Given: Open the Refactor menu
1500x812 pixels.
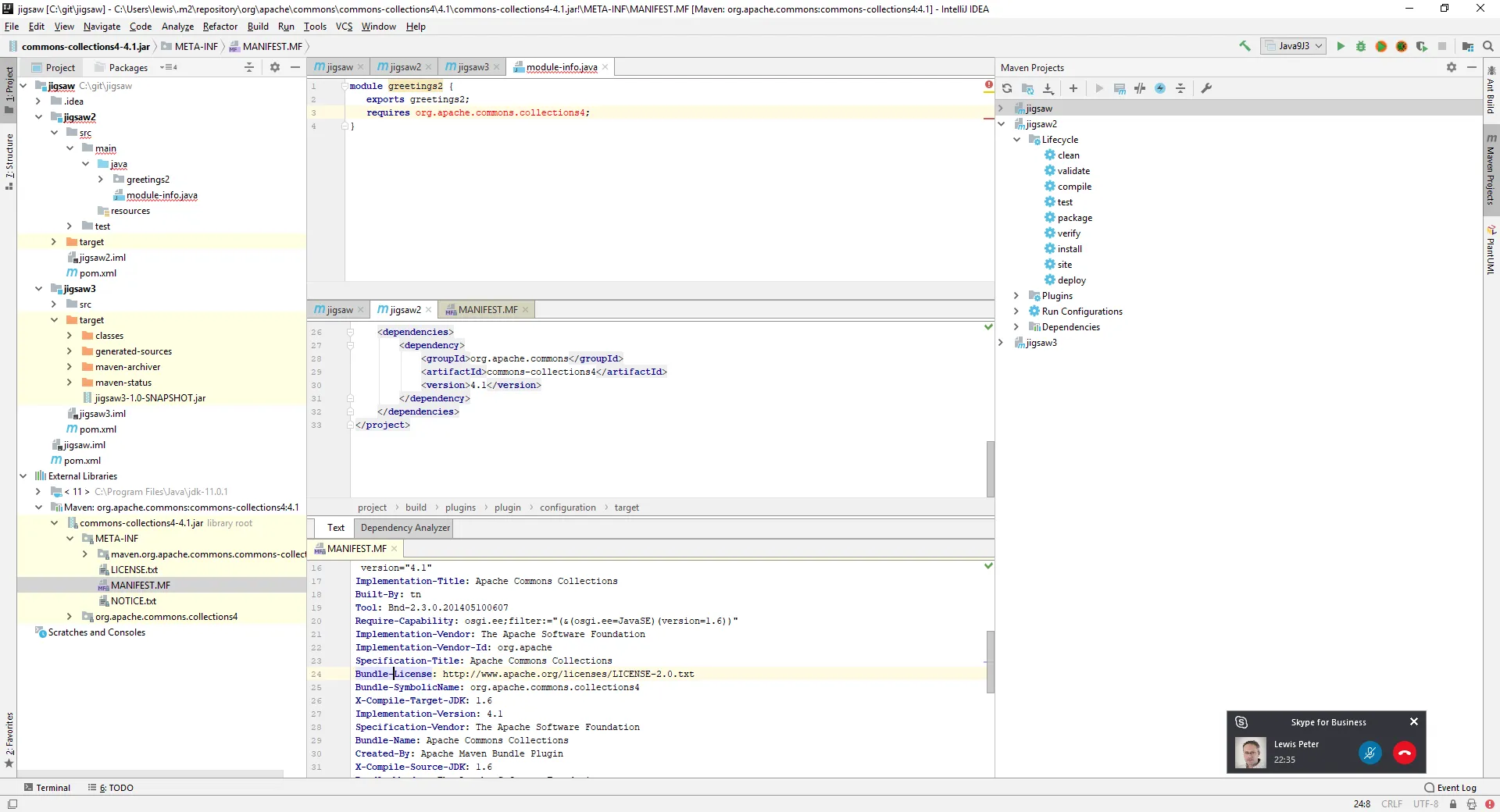Looking at the screenshot, I should (220, 27).
